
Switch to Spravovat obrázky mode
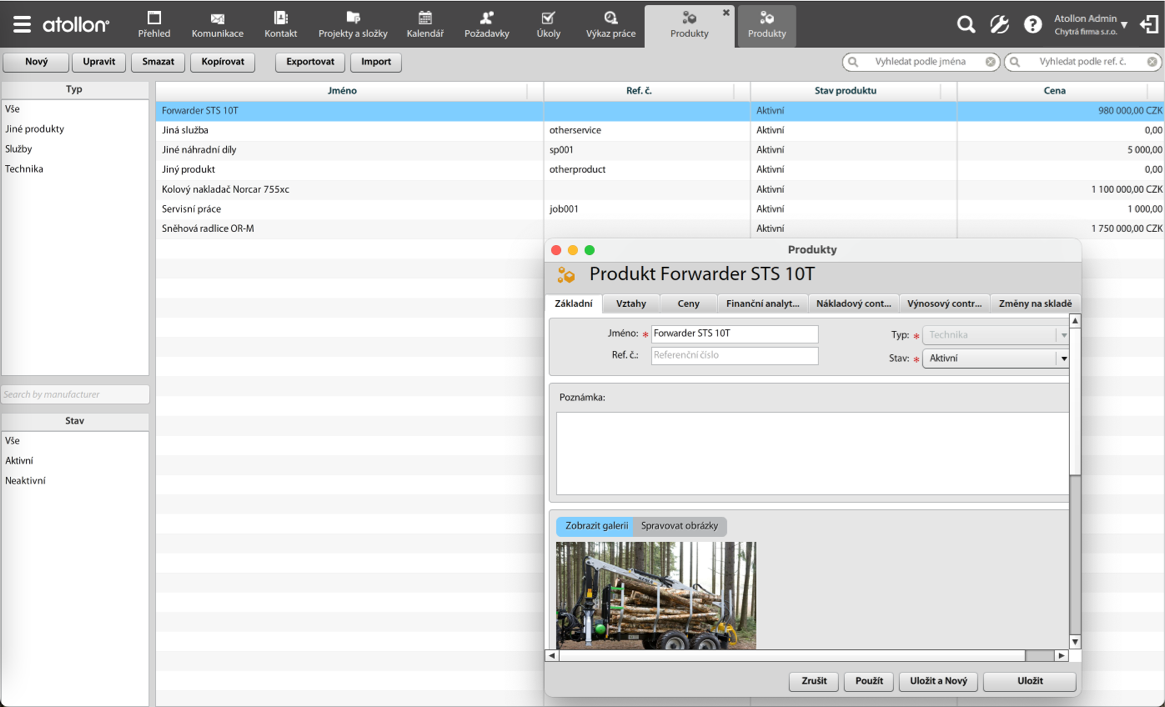[x=679, y=526]
